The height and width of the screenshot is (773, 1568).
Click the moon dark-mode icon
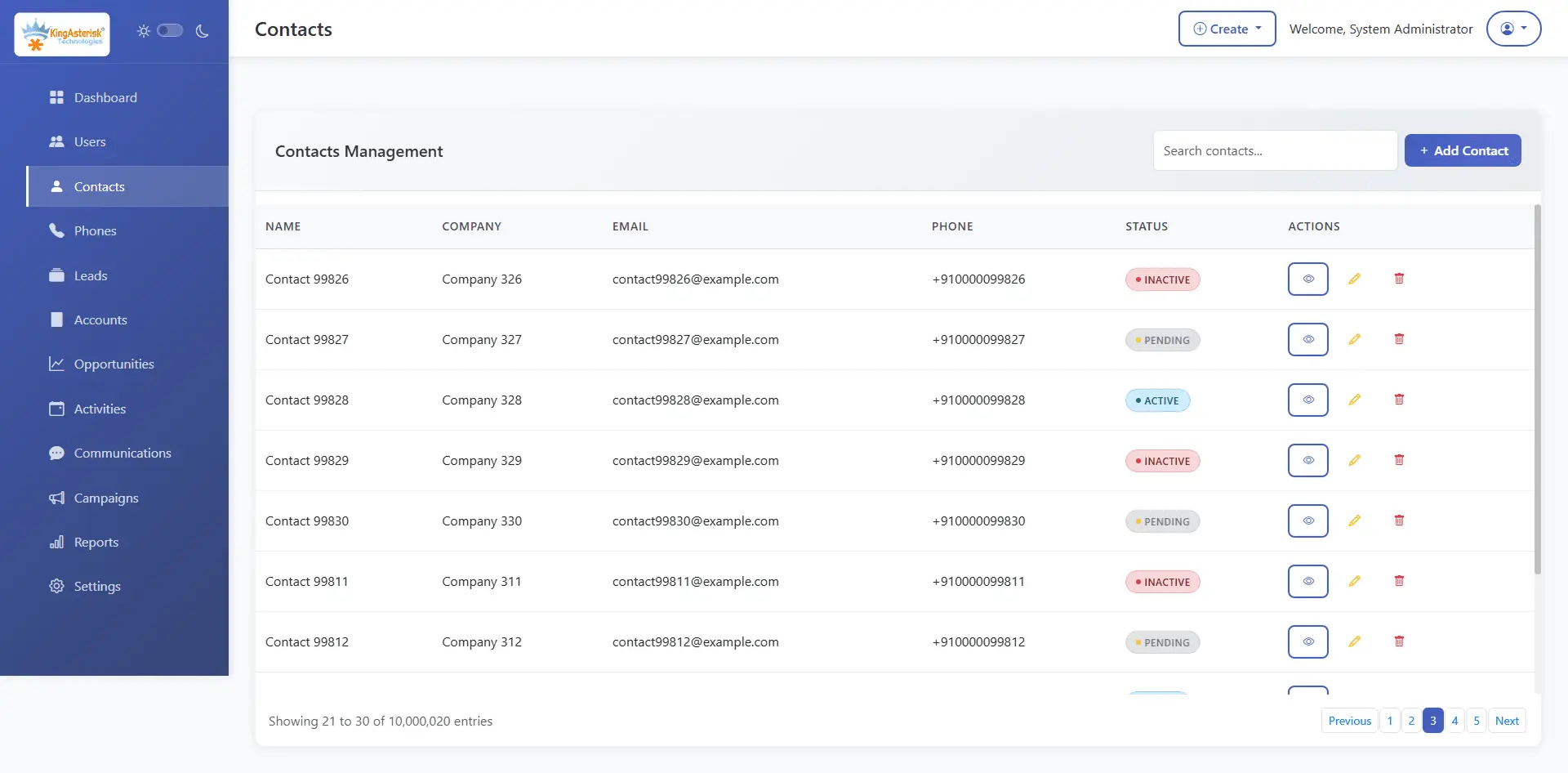point(203,31)
